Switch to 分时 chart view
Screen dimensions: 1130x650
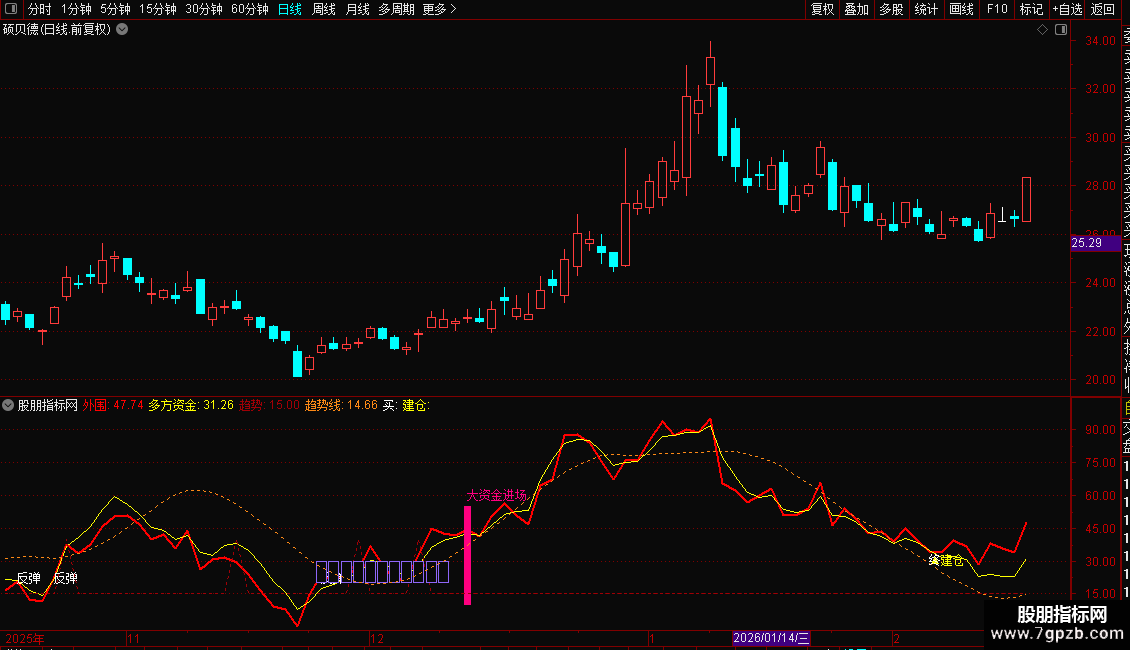(x=40, y=9)
